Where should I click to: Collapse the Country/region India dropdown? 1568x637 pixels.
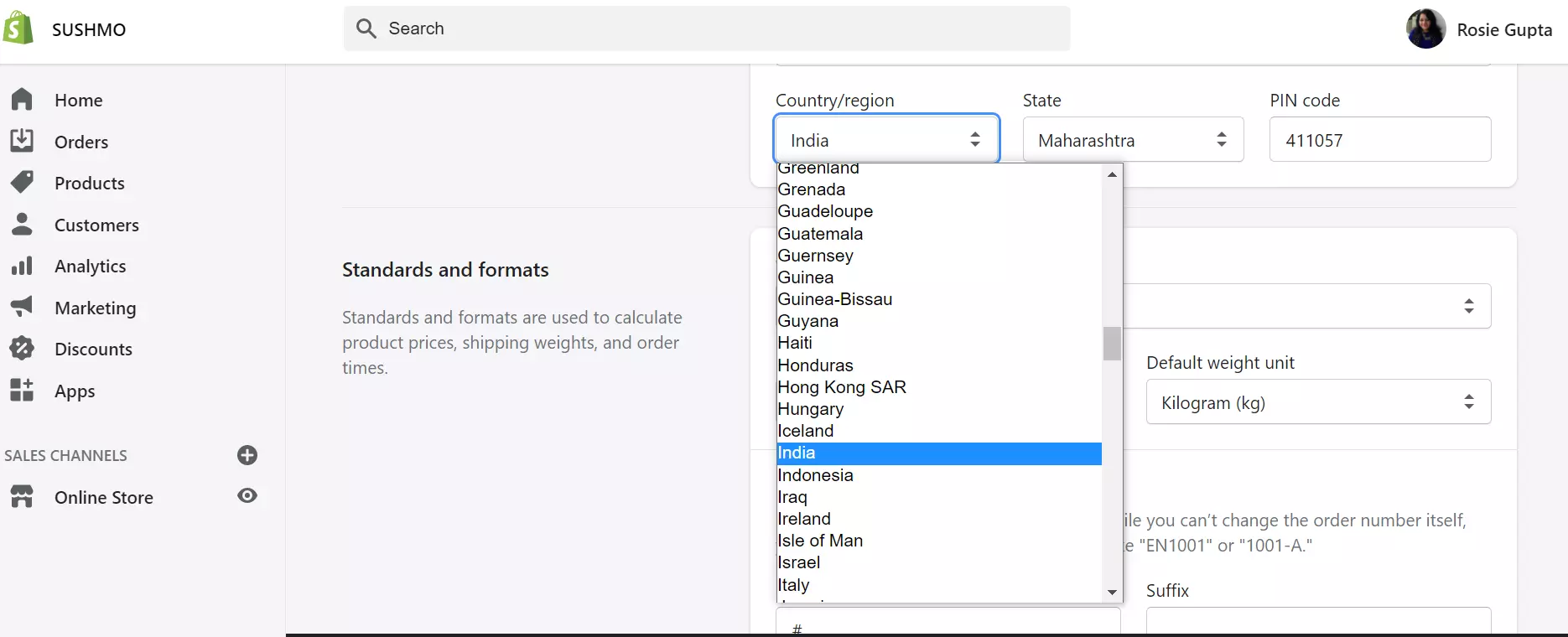tap(886, 139)
